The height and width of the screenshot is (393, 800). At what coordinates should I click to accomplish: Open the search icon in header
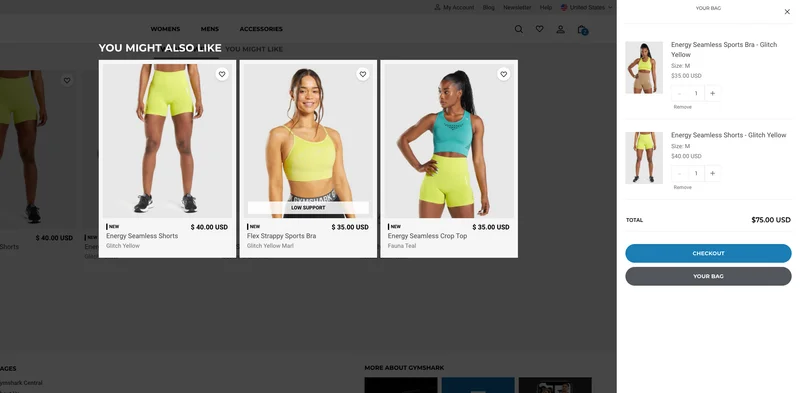click(x=518, y=29)
